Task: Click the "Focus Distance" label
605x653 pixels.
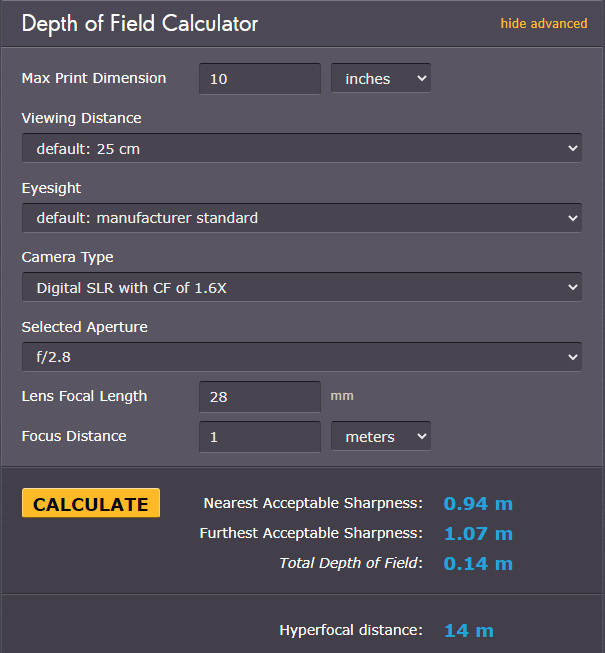Action: tap(74, 436)
